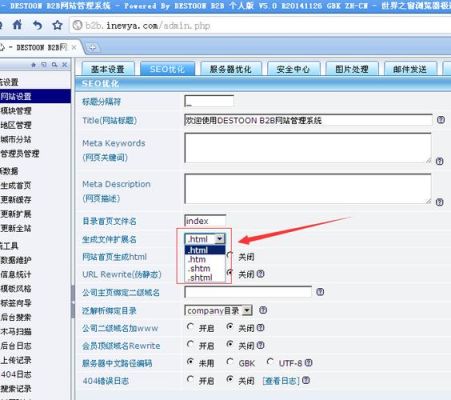The height and width of the screenshot is (400, 451).
Task: Open help icon beside Meta Keywords box
Action: coord(440,161)
